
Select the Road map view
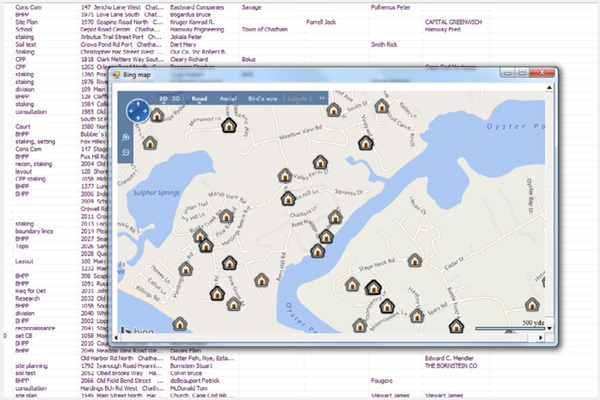tap(199, 98)
